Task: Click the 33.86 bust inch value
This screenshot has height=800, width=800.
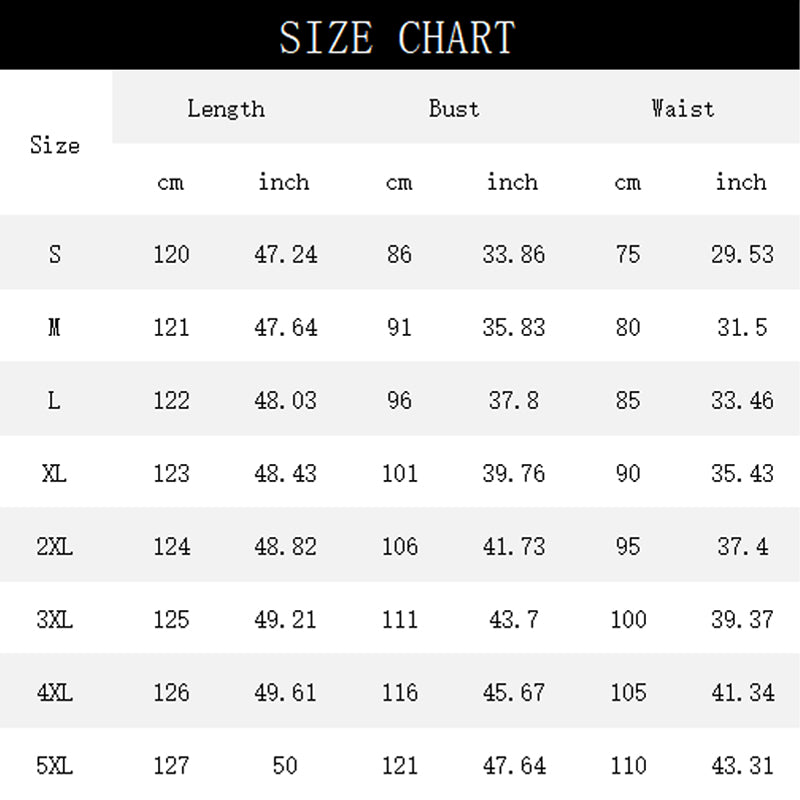Action: click(513, 254)
